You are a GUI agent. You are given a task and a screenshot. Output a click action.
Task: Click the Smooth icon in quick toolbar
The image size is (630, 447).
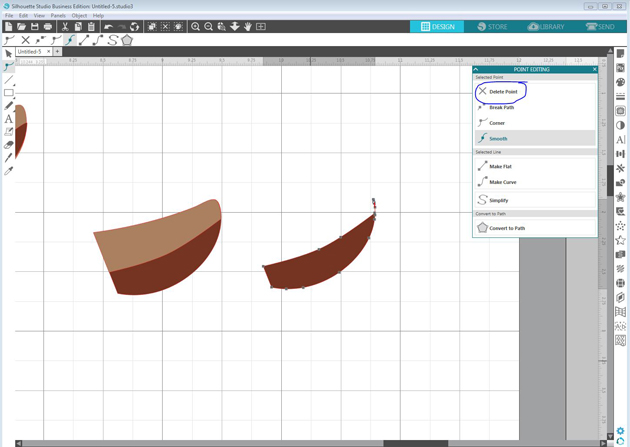(70, 40)
